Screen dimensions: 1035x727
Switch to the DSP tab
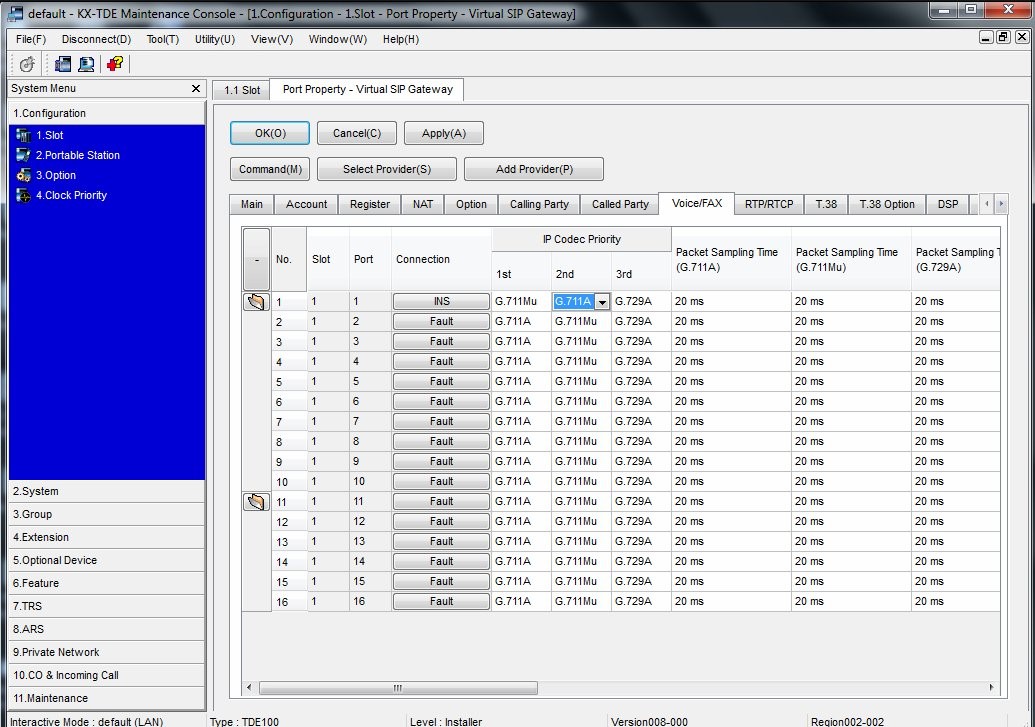pyautogui.click(x=948, y=205)
